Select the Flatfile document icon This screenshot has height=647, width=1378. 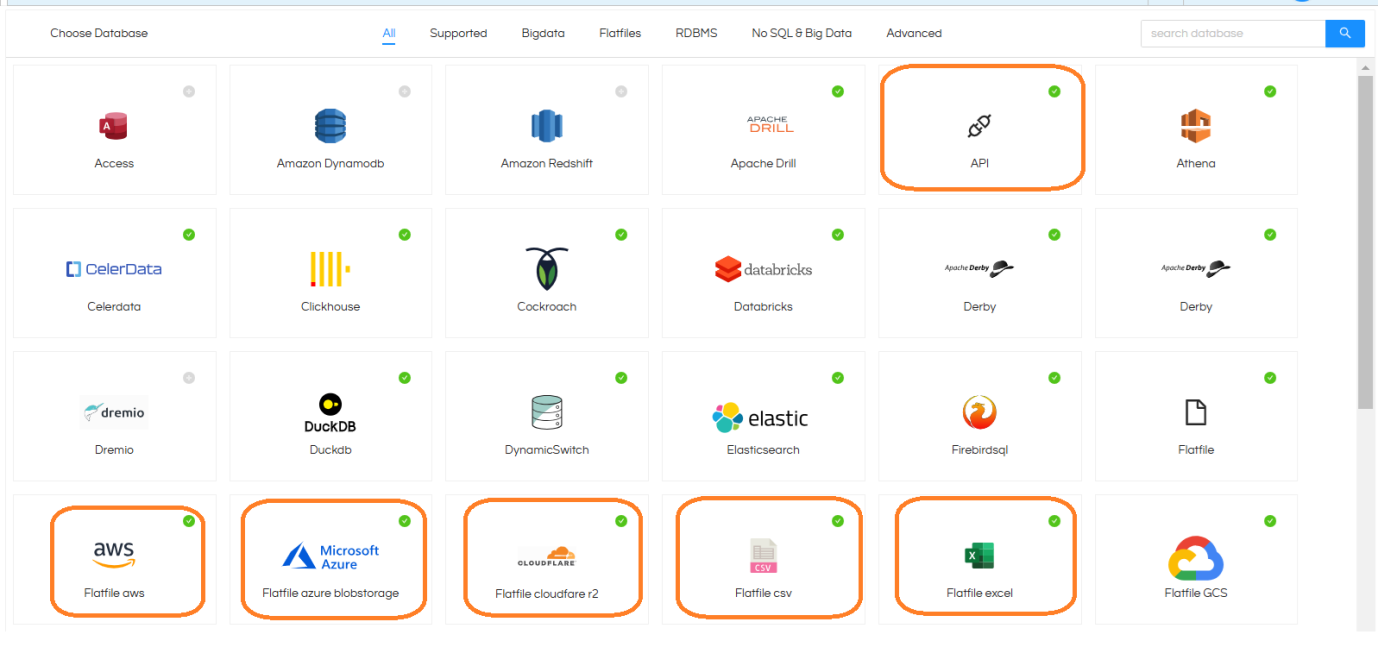(x=1195, y=412)
